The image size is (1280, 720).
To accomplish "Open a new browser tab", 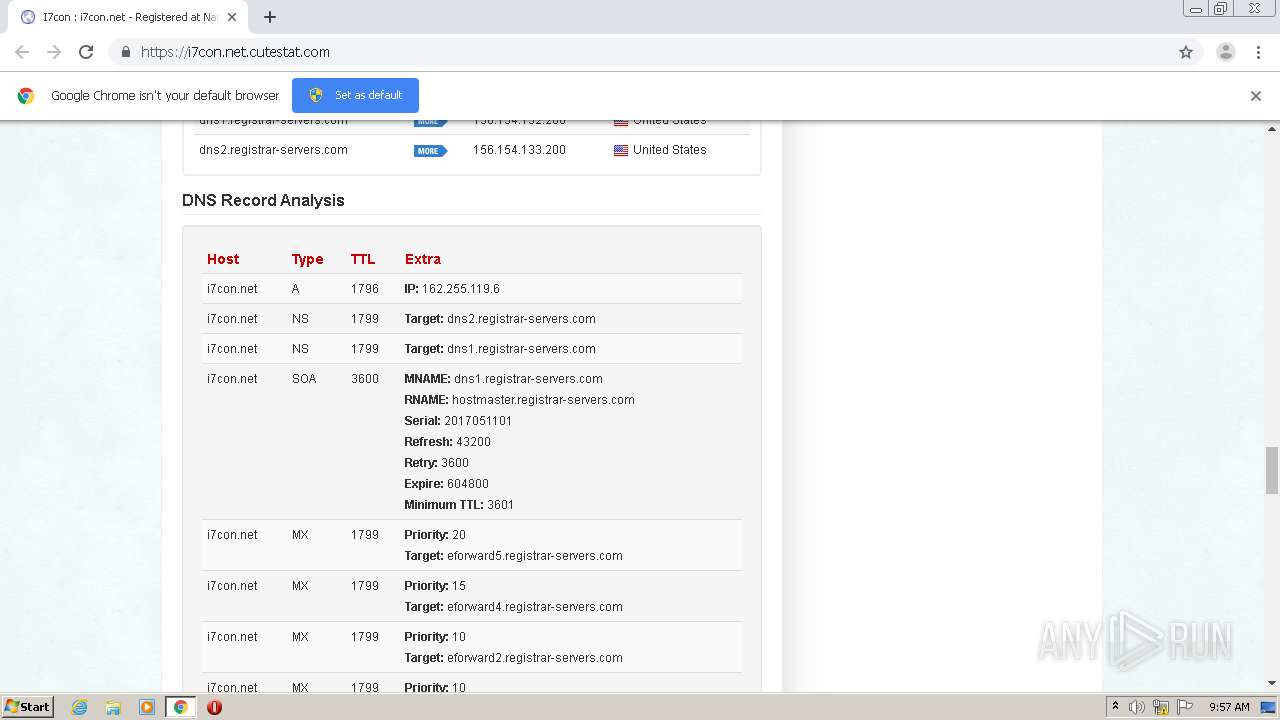I will 270,17.
